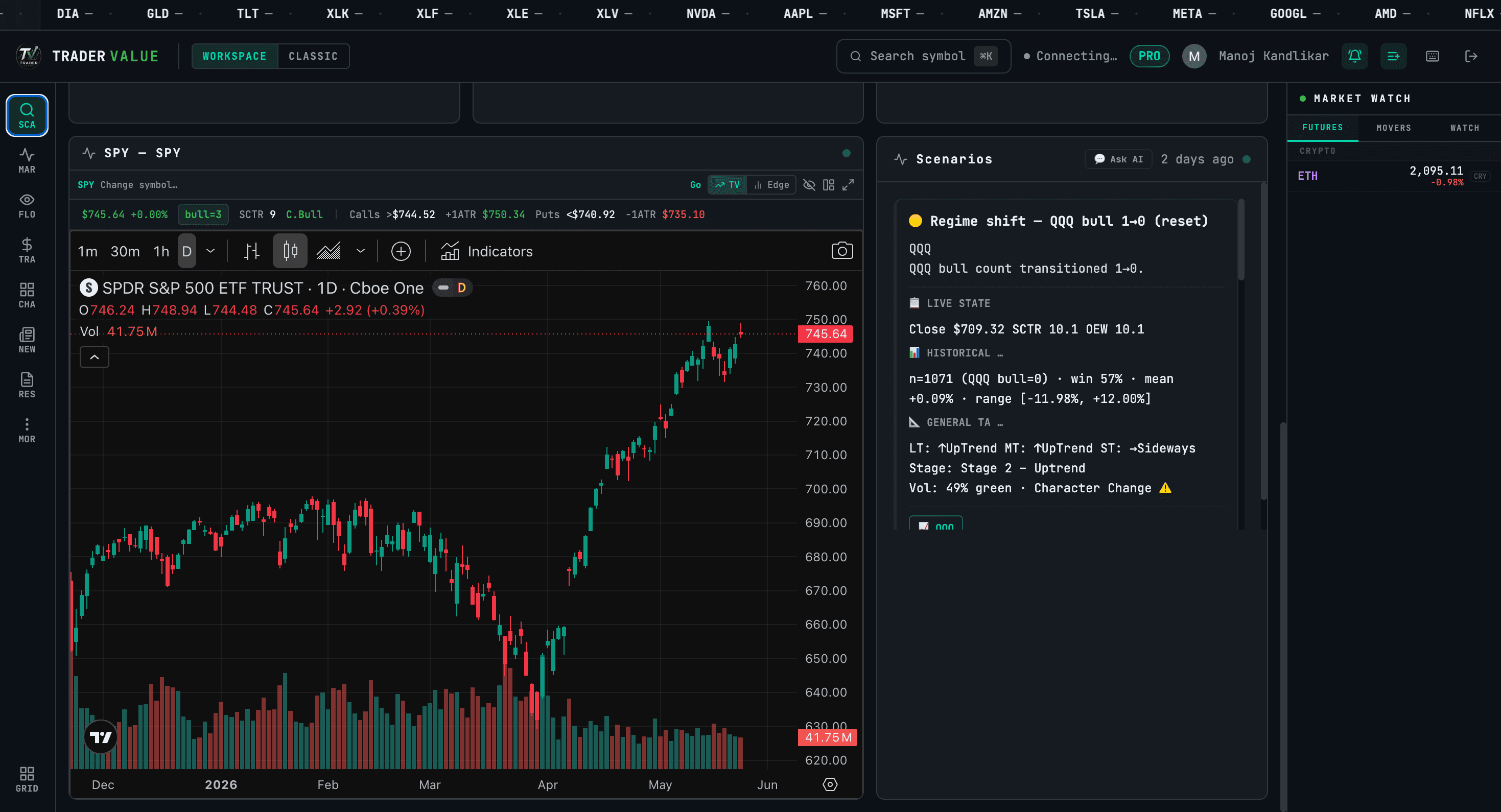Click the sign out icon

tap(1471, 56)
